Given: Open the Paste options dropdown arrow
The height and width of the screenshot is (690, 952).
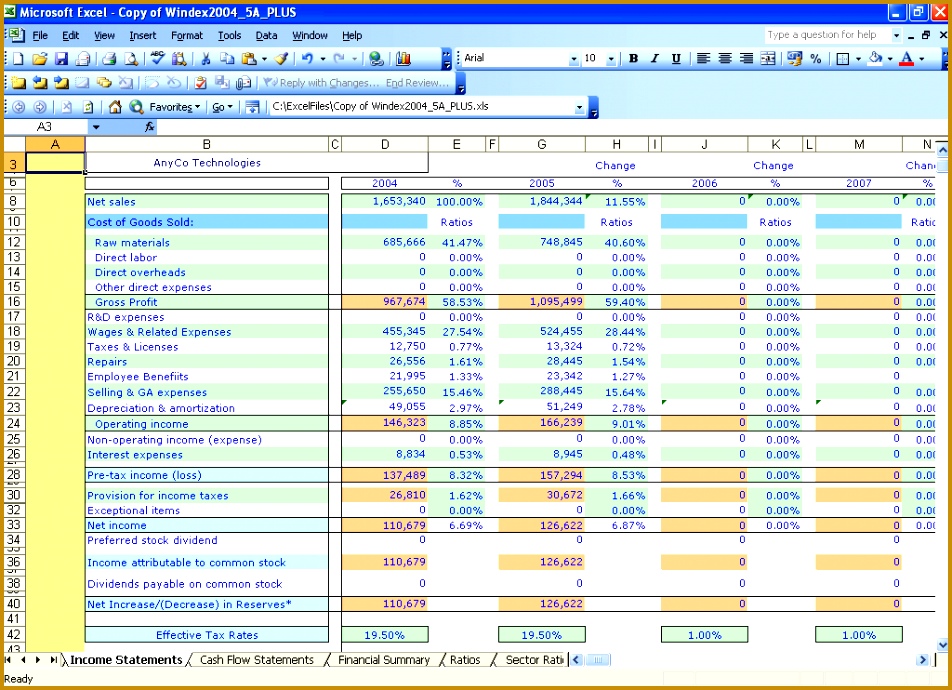Looking at the screenshot, I should click(265, 59).
